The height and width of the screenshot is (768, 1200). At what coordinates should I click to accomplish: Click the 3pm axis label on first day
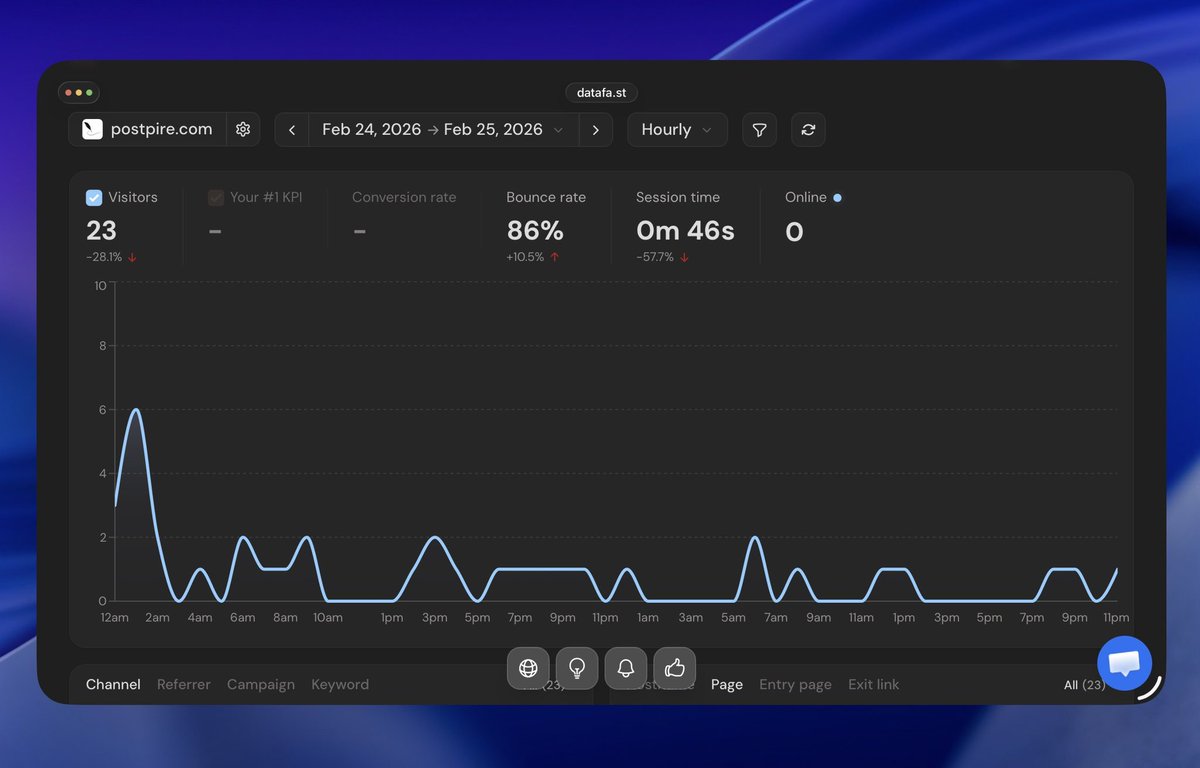[434, 618]
